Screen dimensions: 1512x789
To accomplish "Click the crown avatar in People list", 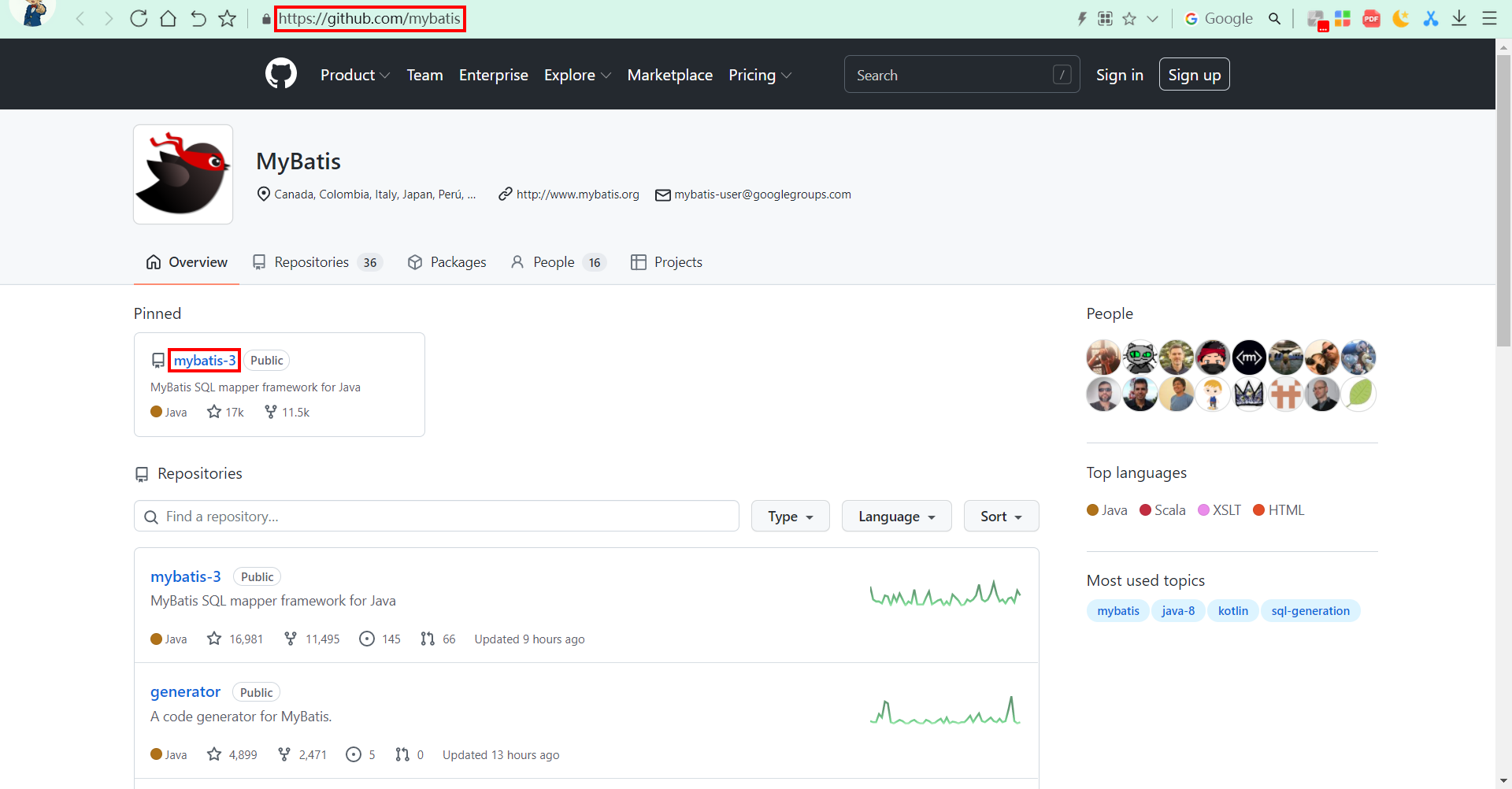I will 1249,394.
